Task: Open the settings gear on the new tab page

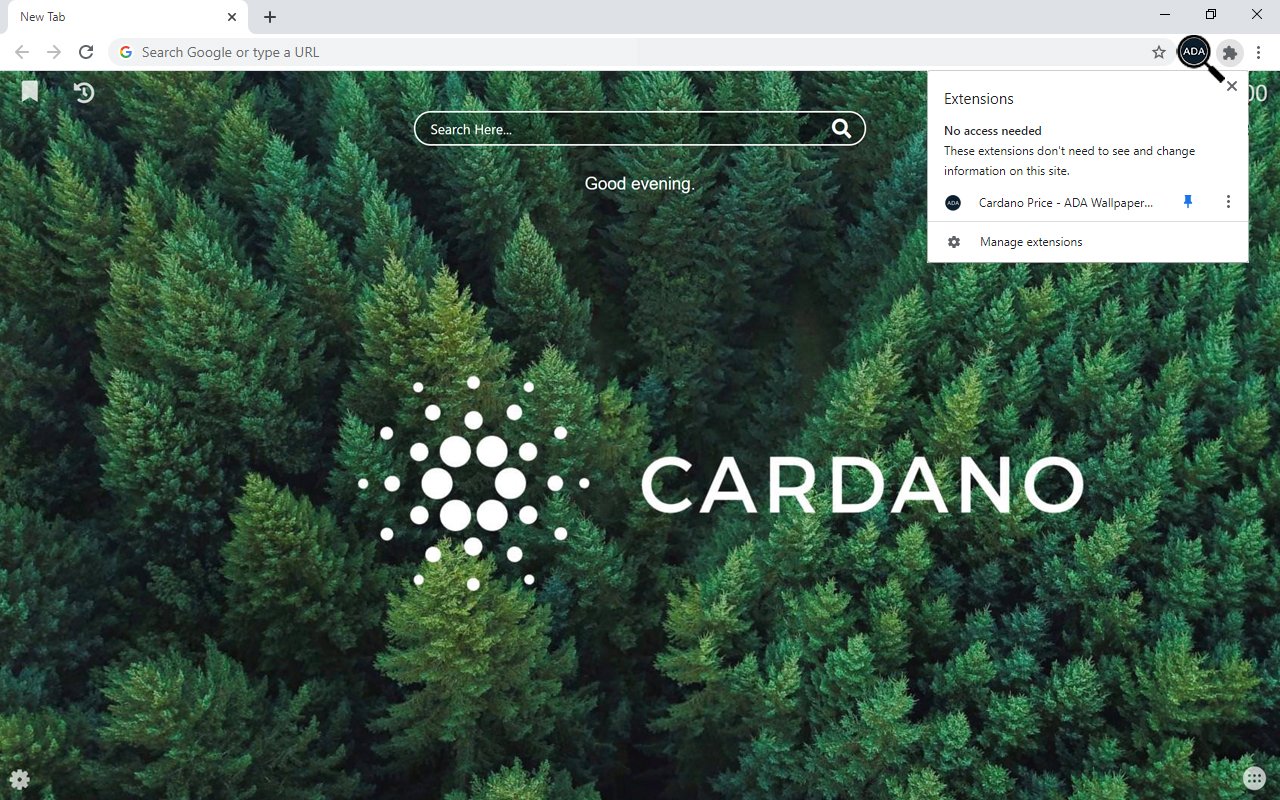Action: [19, 779]
